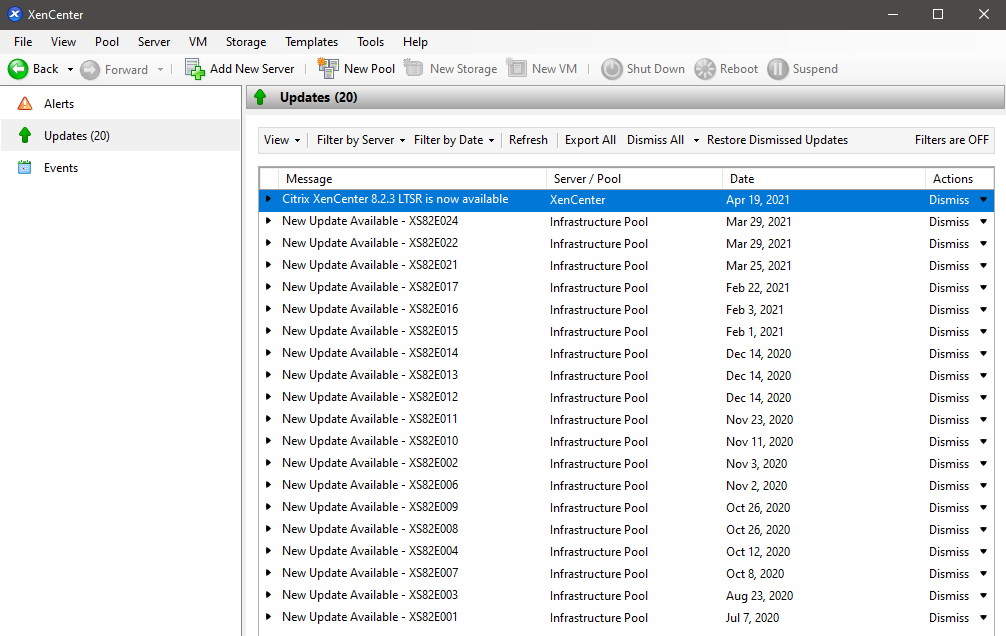The width and height of the screenshot is (1006, 636).
Task: Click the New Pool toolbar icon
Action: pyautogui.click(x=328, y=69)
